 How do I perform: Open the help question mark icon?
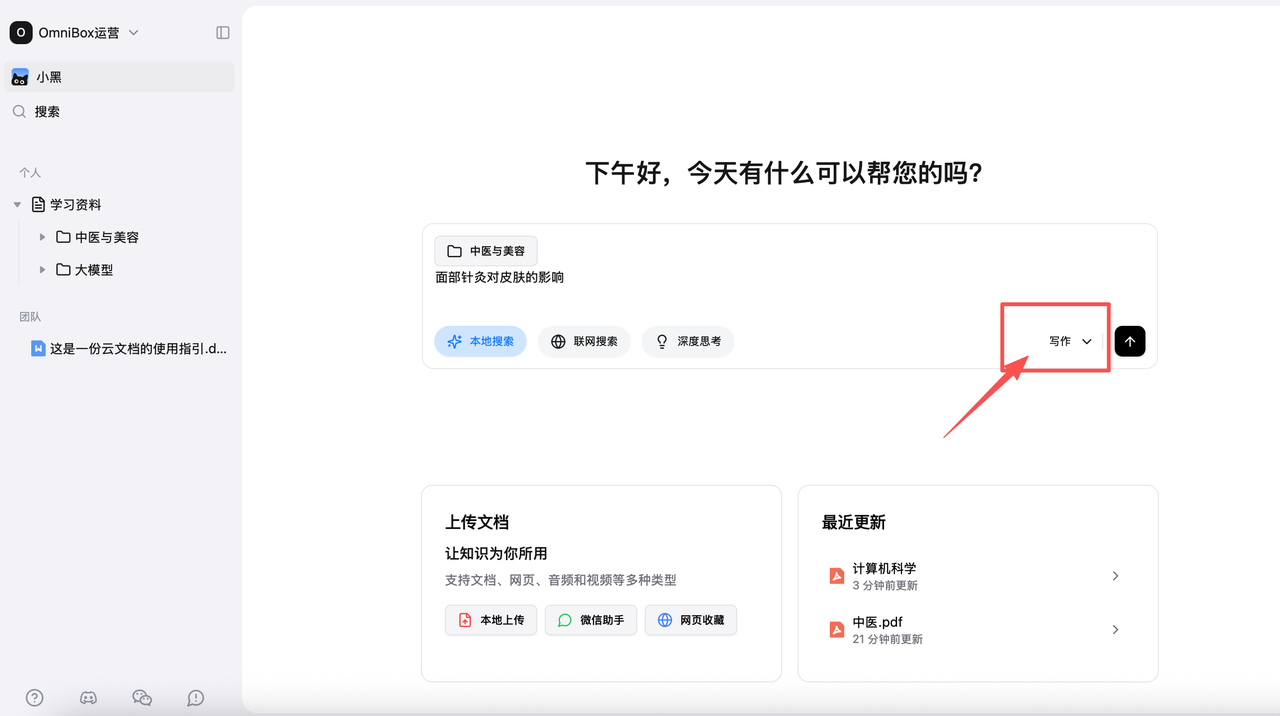[x=34, y=698]
